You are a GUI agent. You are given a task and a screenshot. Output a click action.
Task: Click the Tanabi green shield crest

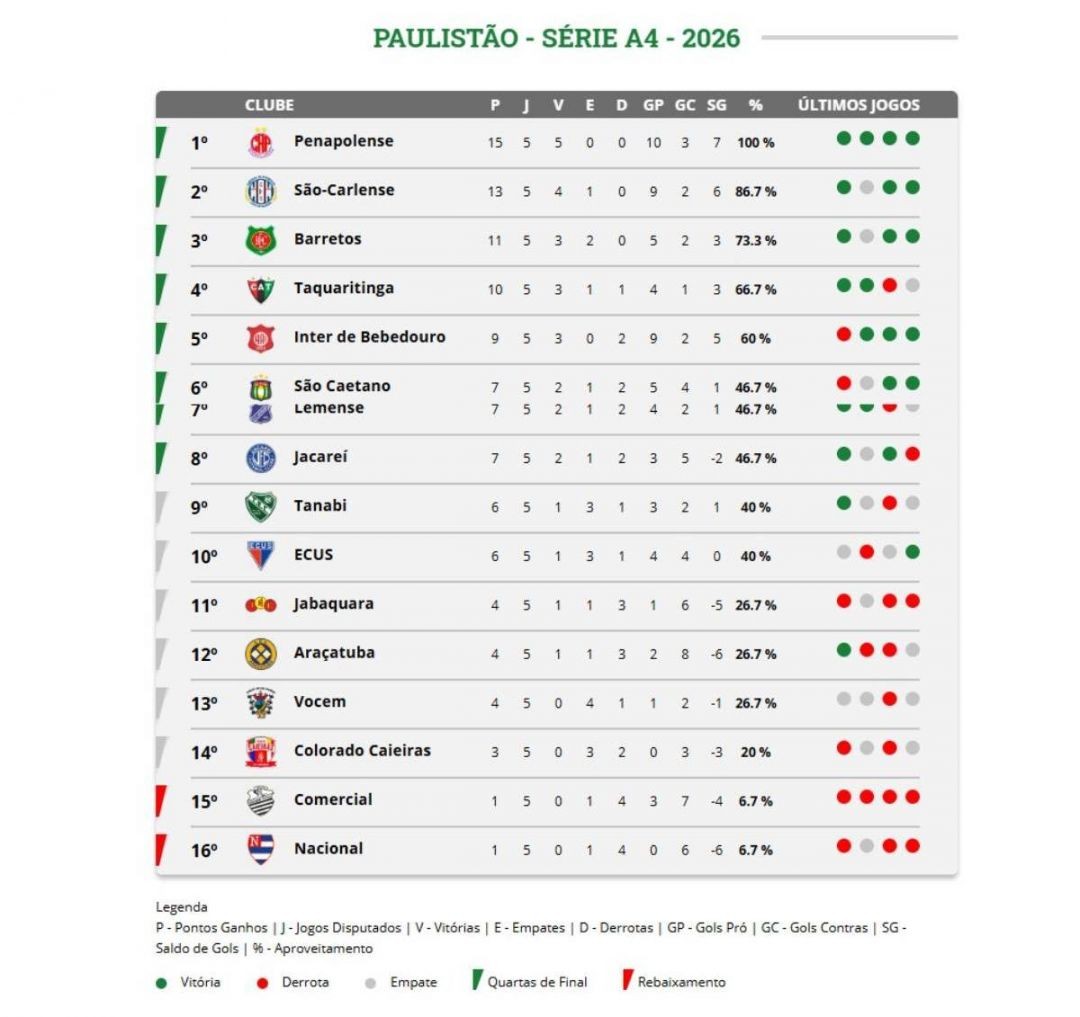pos(260,507)
